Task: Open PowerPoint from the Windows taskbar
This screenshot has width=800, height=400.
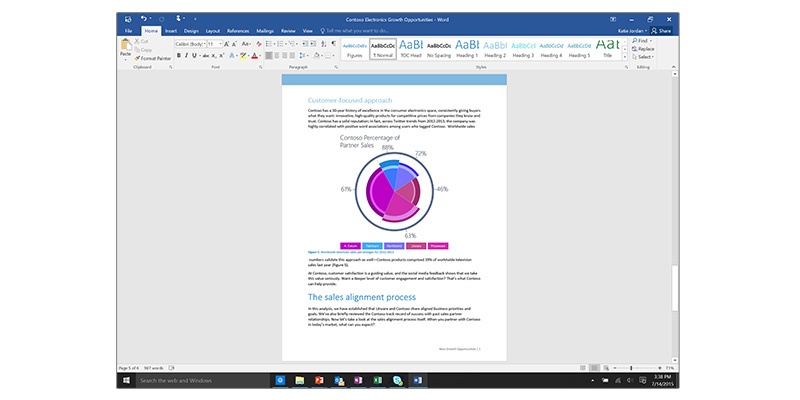Action: (x=319, y=381)
